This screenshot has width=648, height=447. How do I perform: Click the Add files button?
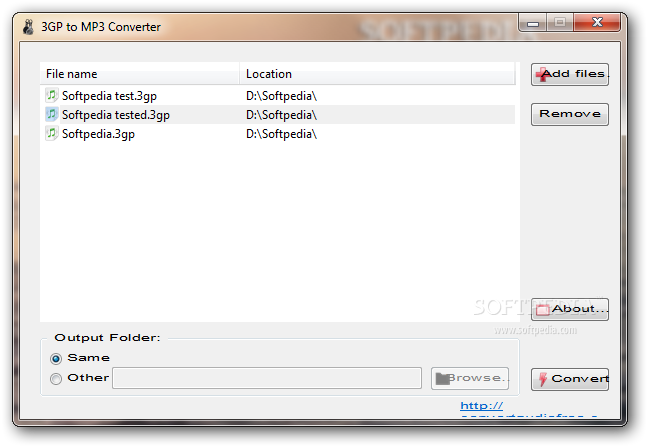coord(569,74)
